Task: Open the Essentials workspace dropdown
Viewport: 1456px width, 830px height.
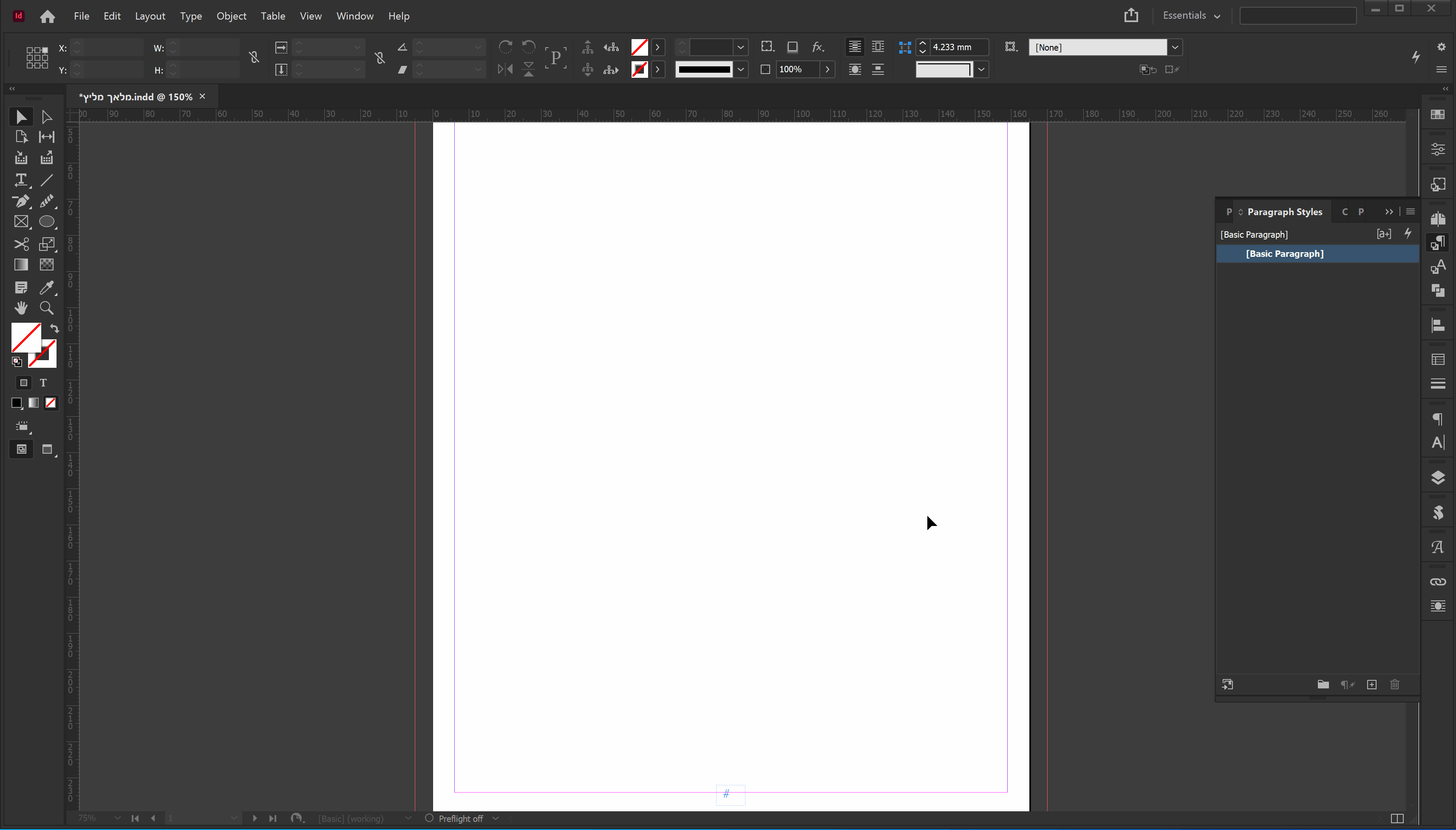Action: pos(1192,16)
